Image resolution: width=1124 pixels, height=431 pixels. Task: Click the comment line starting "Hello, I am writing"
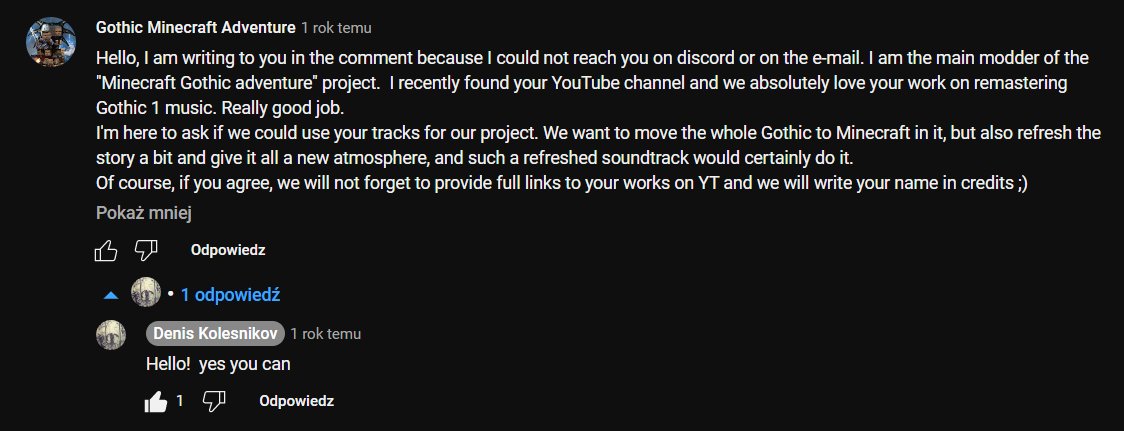pos(592,58)
